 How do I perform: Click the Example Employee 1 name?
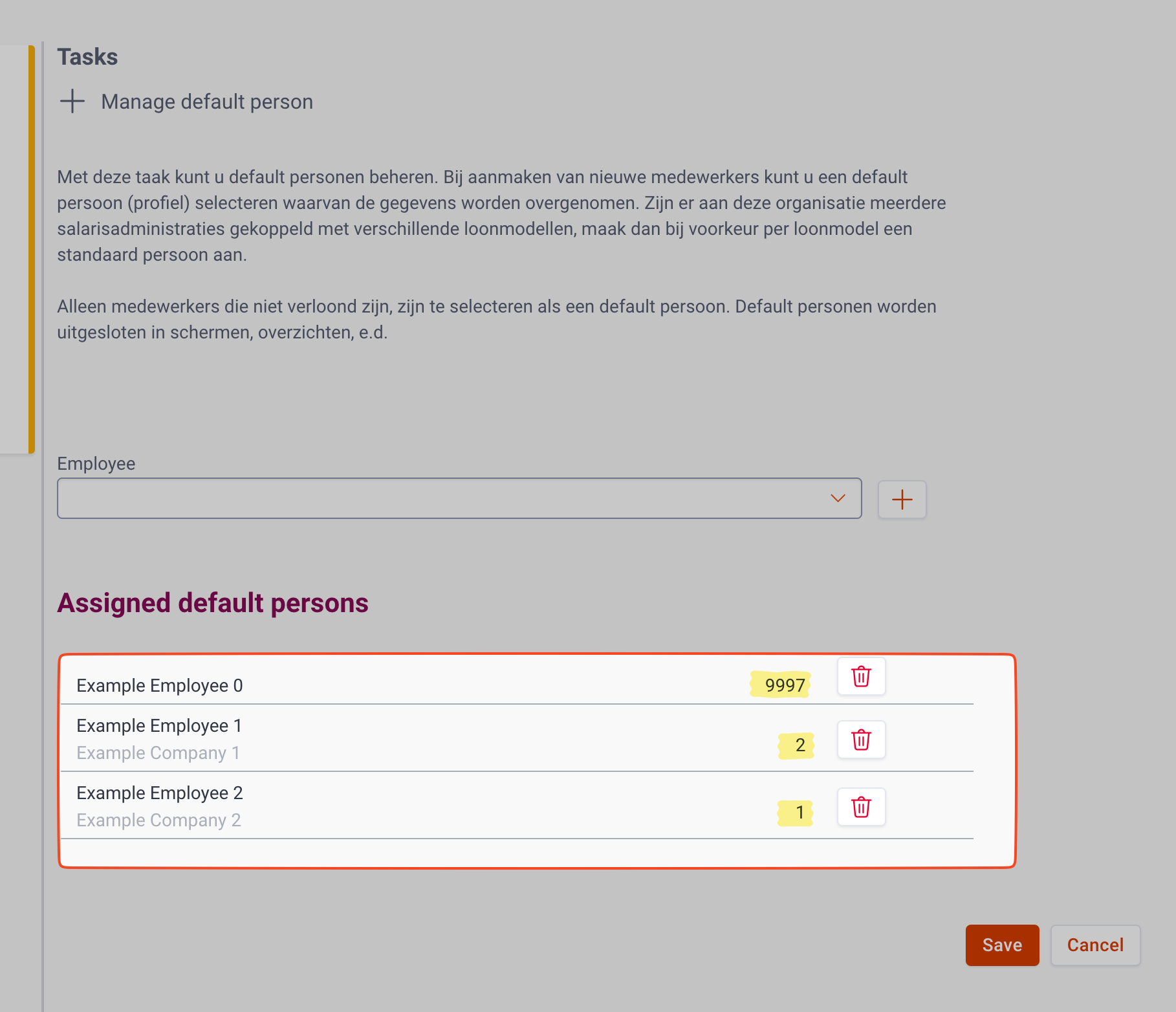tap(159, 726)
